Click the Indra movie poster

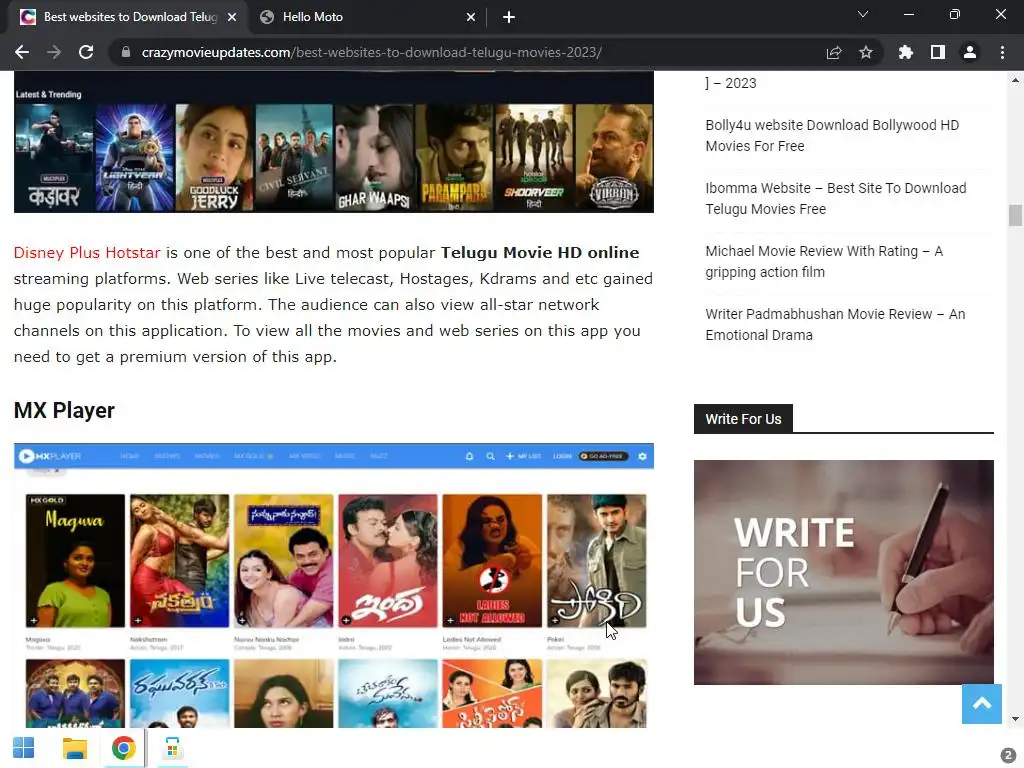(388, 561)
